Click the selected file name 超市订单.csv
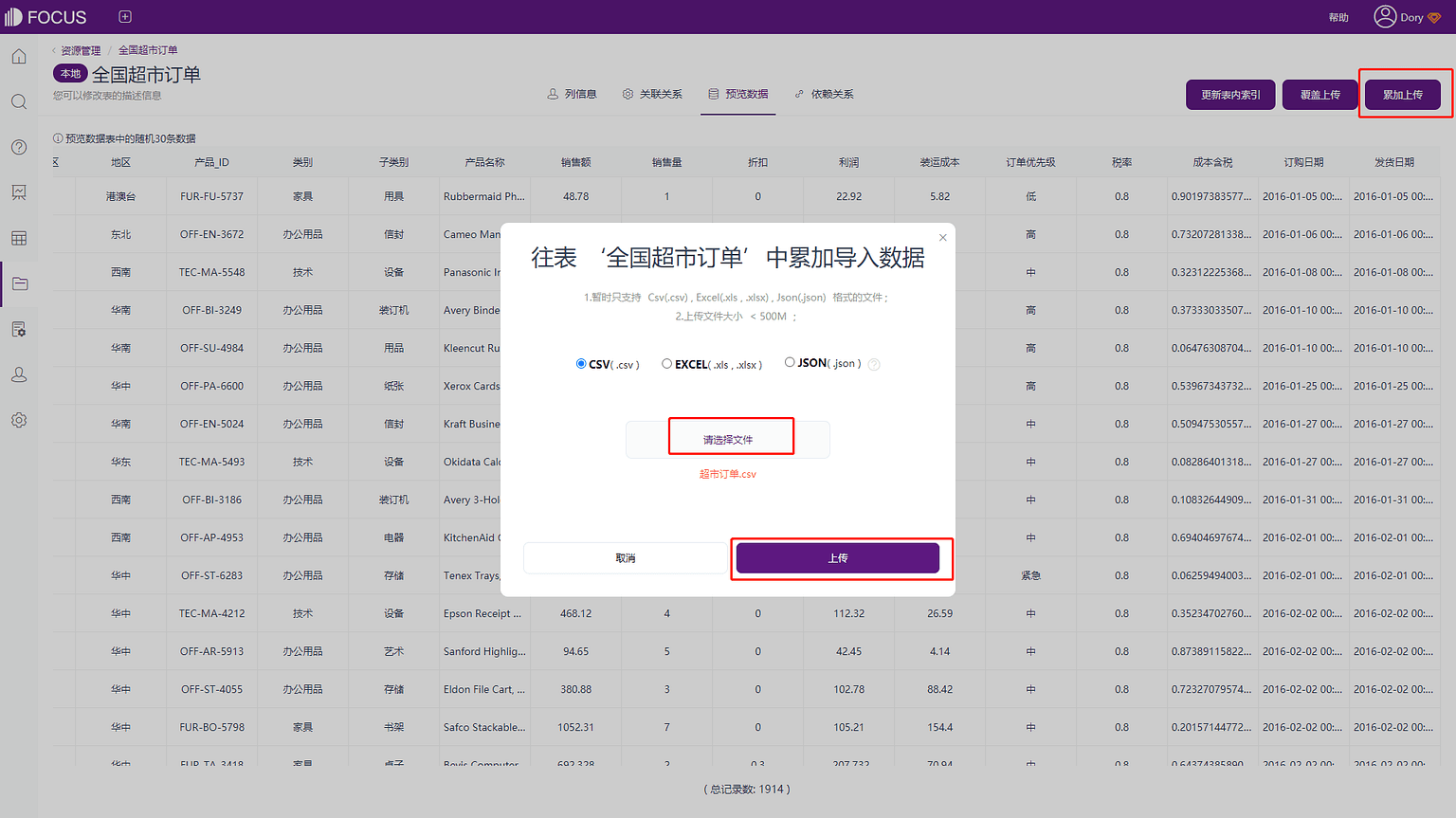The image size is (1456, 818). [x=728, y=474]
